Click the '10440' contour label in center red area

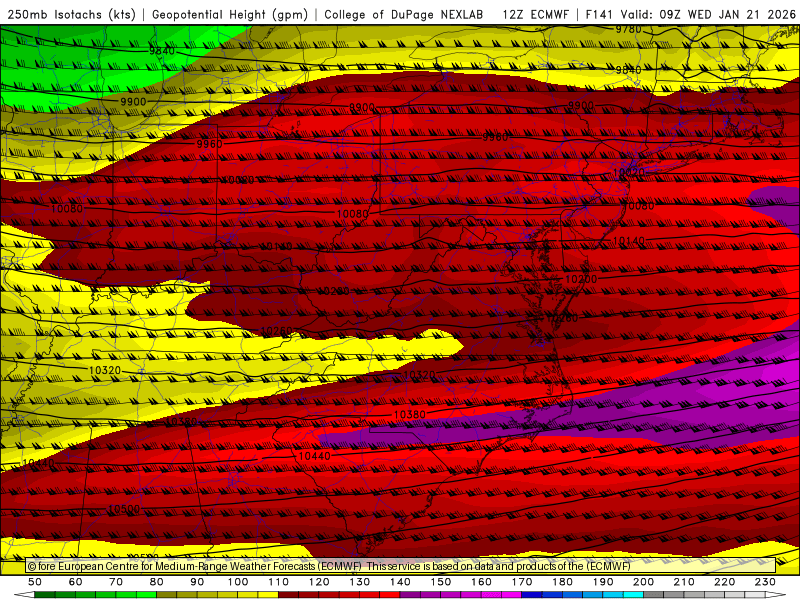click(314, 456)
